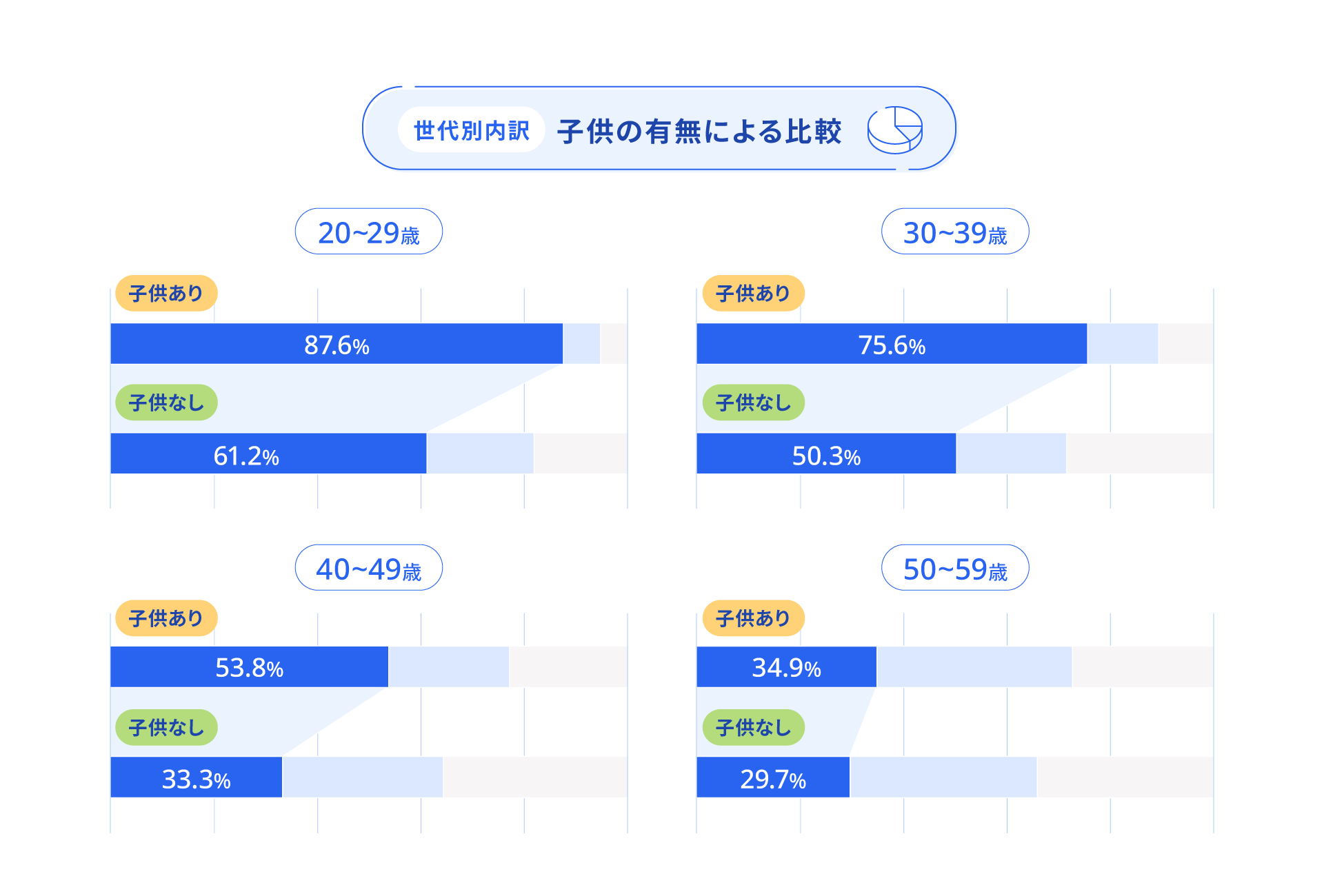Select the 世代別内訳 pill label
Screen dimensions: 1324x896
472,130
